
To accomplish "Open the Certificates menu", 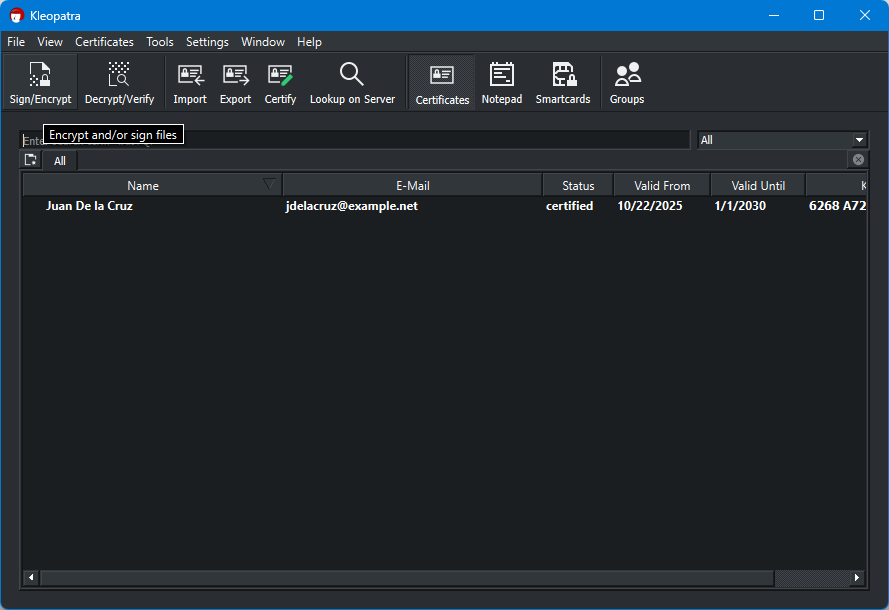I will tap(104, 42).
